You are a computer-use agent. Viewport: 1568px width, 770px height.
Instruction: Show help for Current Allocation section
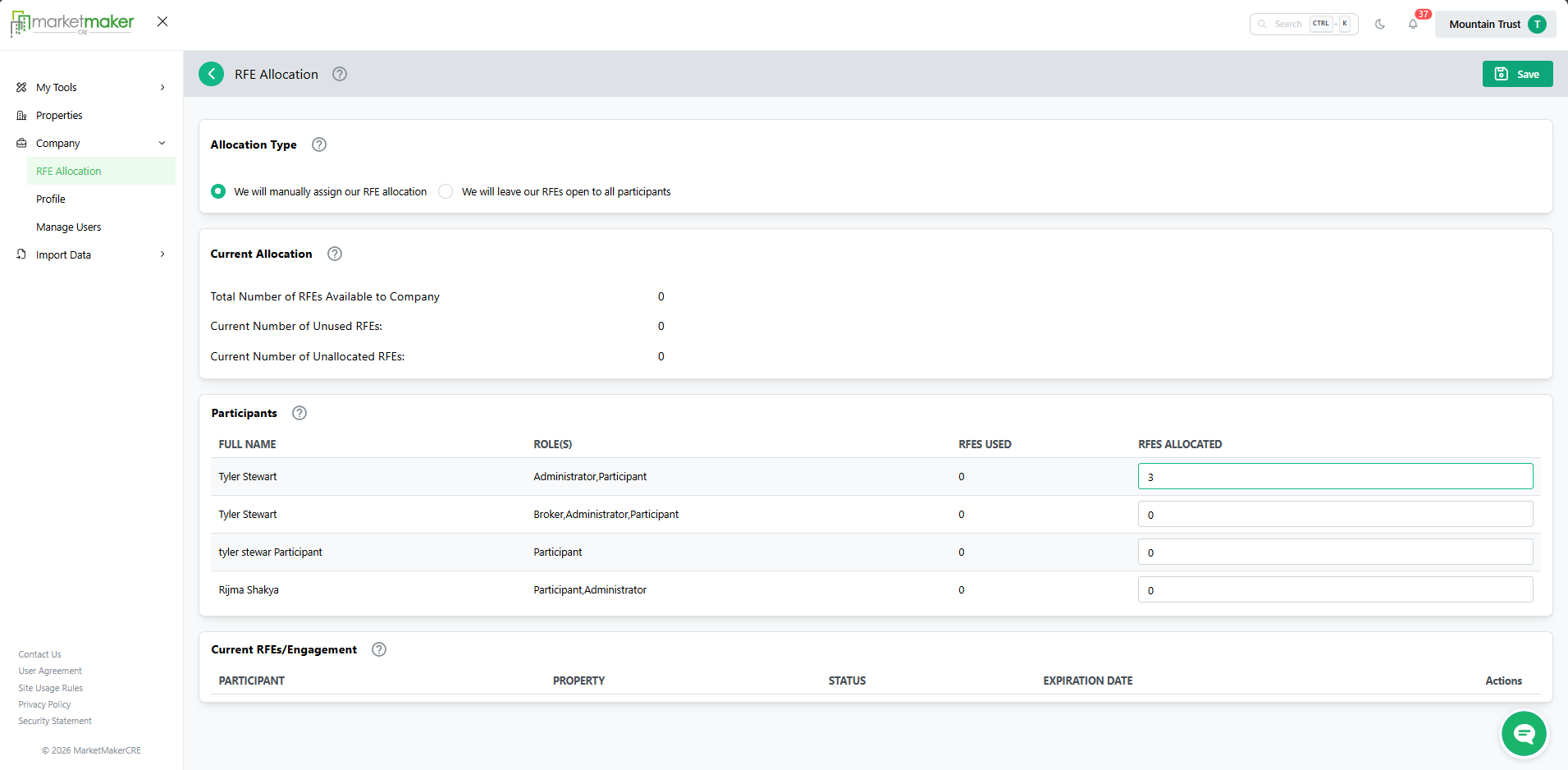(x=335, y=254)
